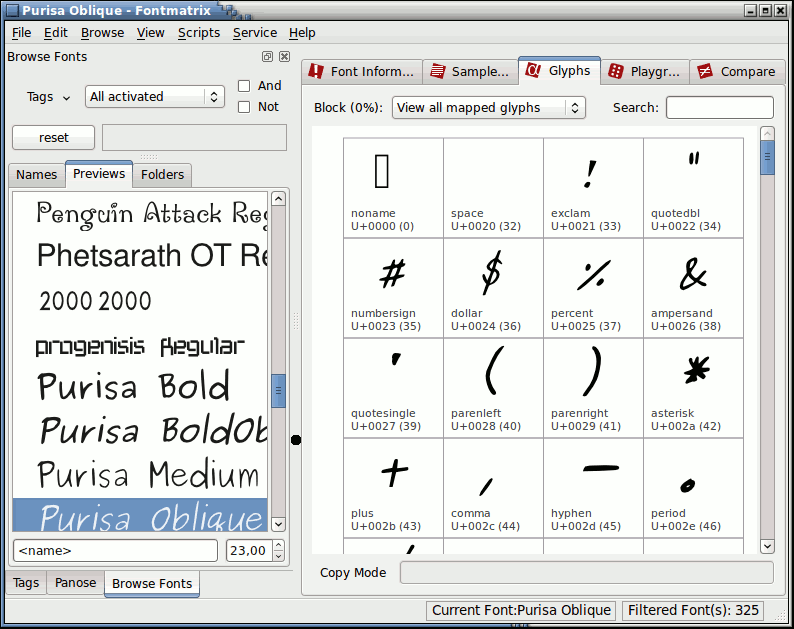794x629 pixels.
Task: Select the numbersign glyph cell
Action: point(393,288)
